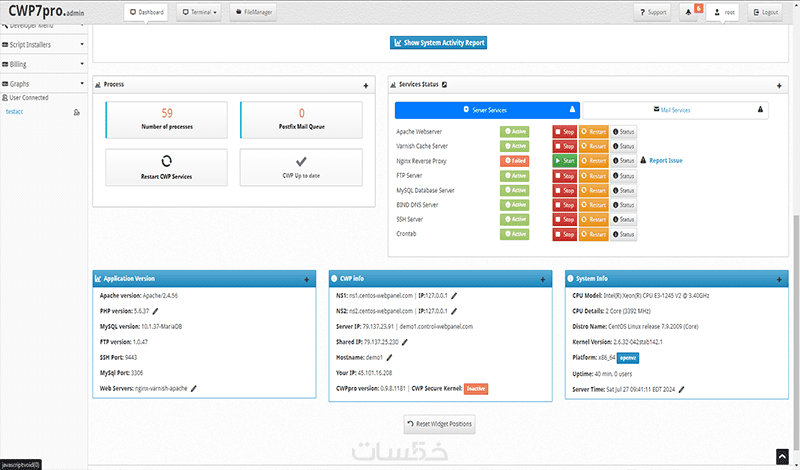Click the CWP7pro.admin logo
Viewport: 800px width, 470px height.
(46, 11)
